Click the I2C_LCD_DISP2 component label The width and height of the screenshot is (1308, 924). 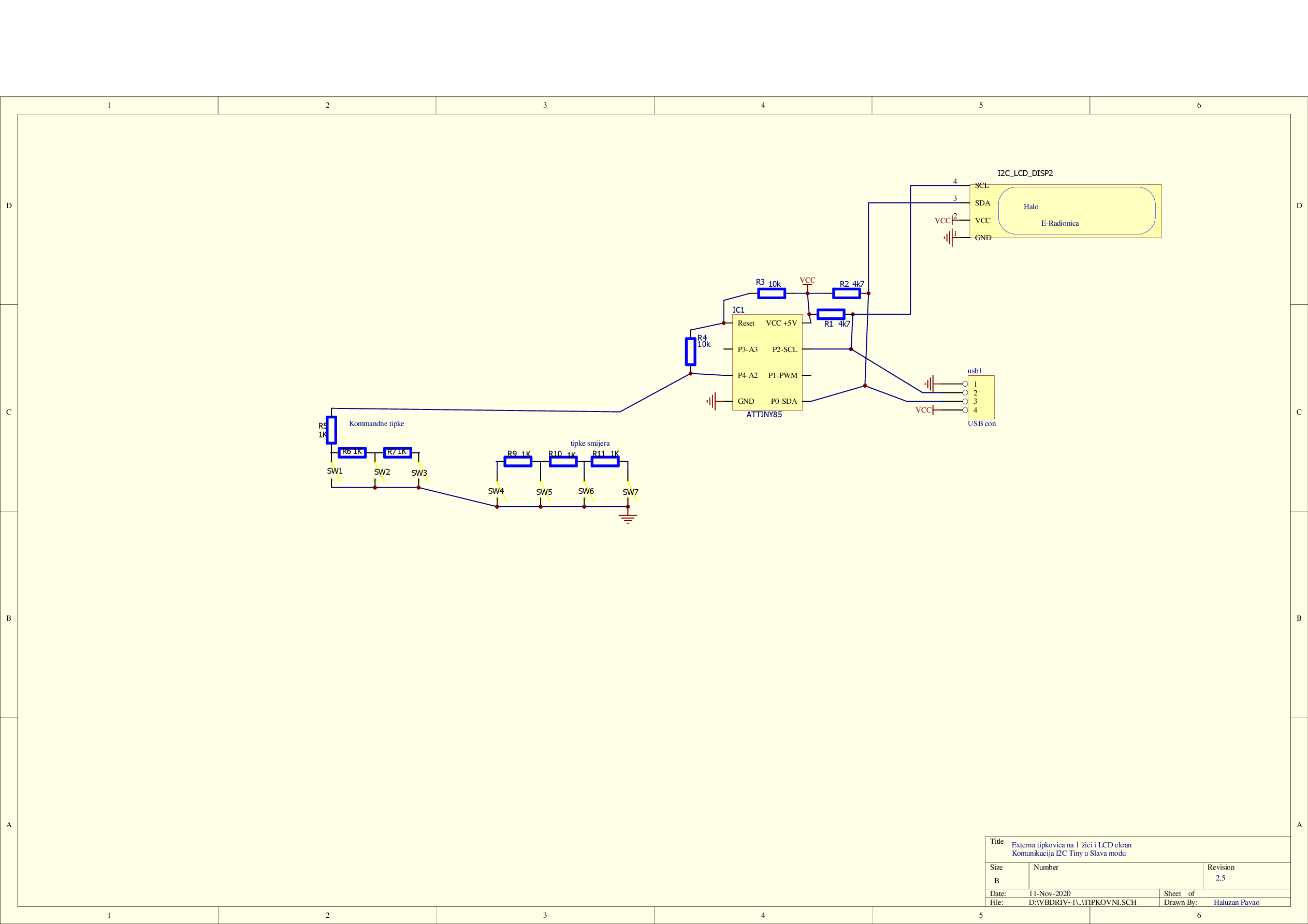tap(1025, 173)
